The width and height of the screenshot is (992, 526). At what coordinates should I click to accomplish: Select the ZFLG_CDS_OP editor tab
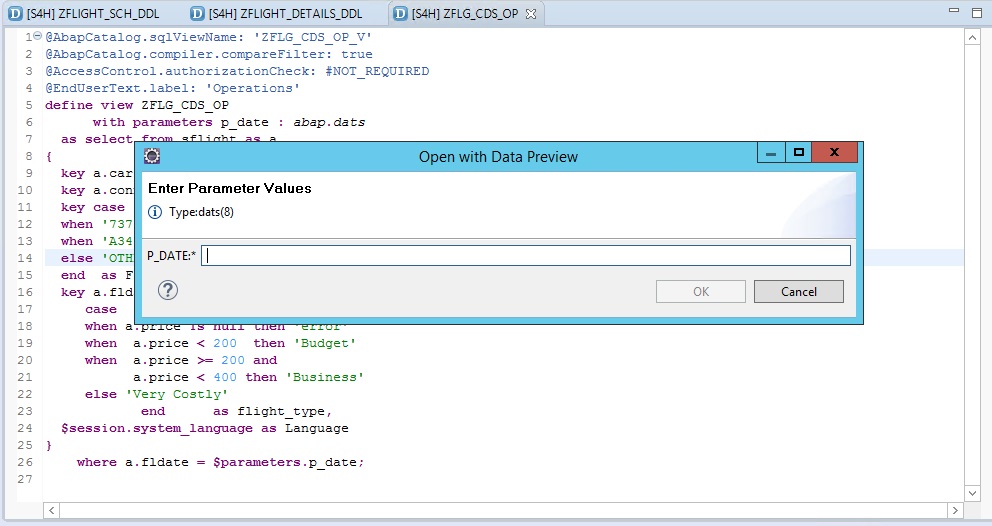464,13
